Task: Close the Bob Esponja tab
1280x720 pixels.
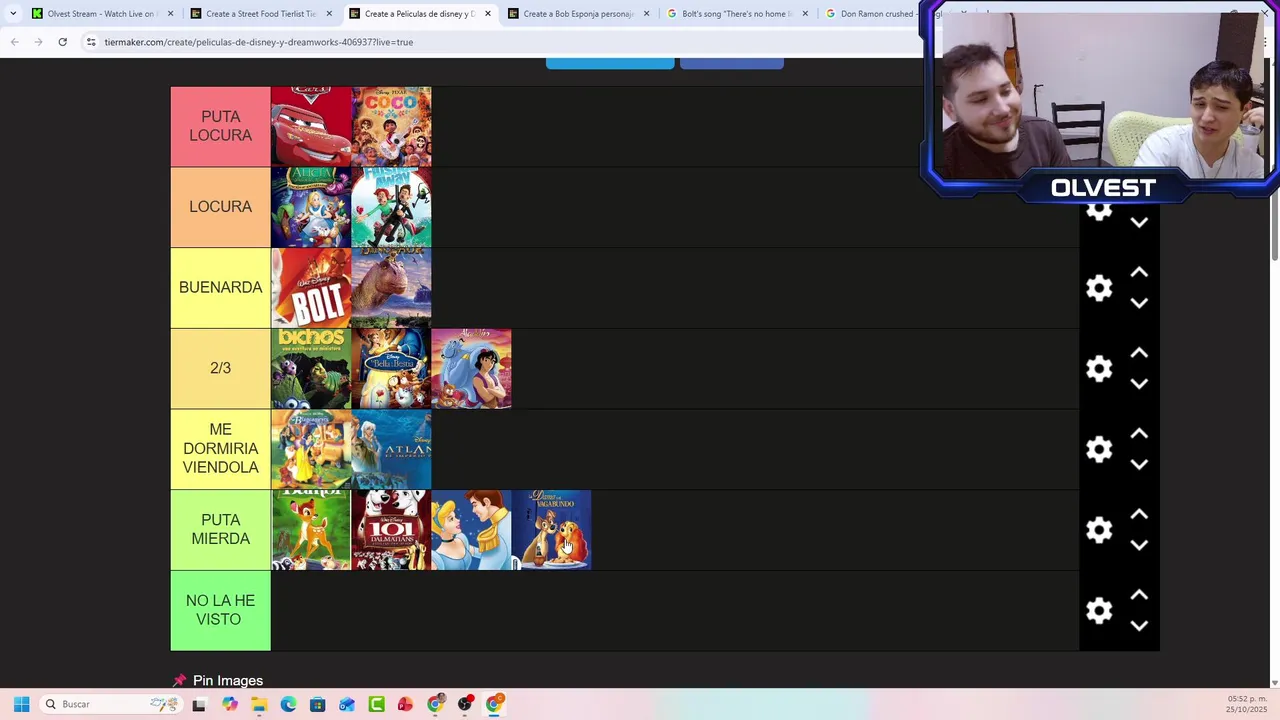Action: tap(646, 14)
